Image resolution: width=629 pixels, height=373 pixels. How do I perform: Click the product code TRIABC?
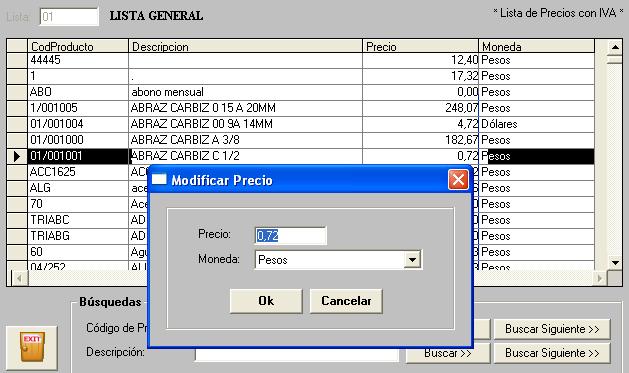pyautogui.click(x=78, y=220)
